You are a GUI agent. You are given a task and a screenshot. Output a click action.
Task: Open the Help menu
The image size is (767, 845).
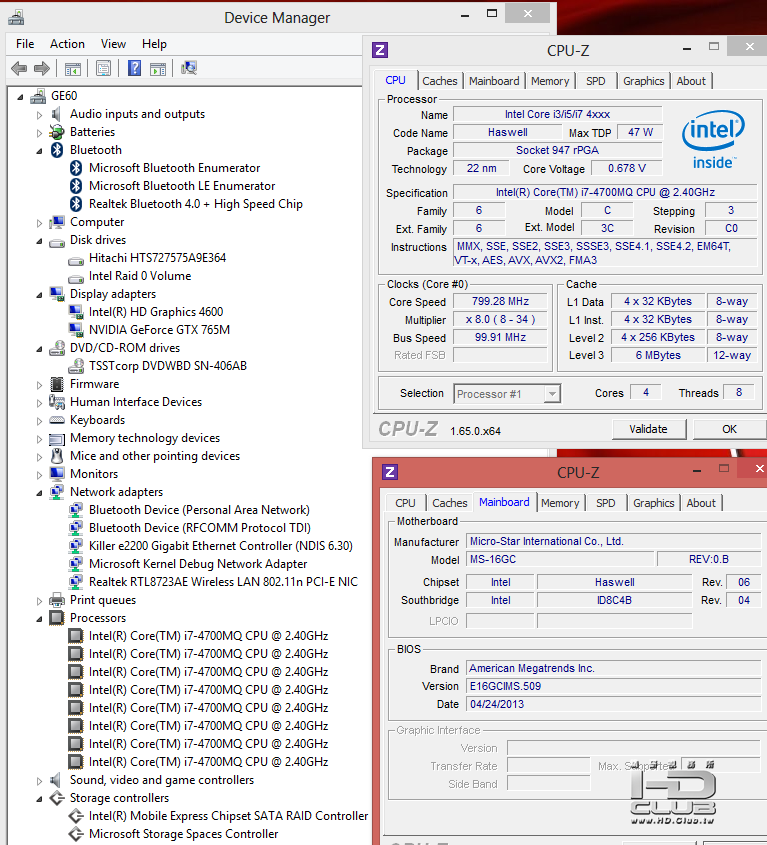154,44
